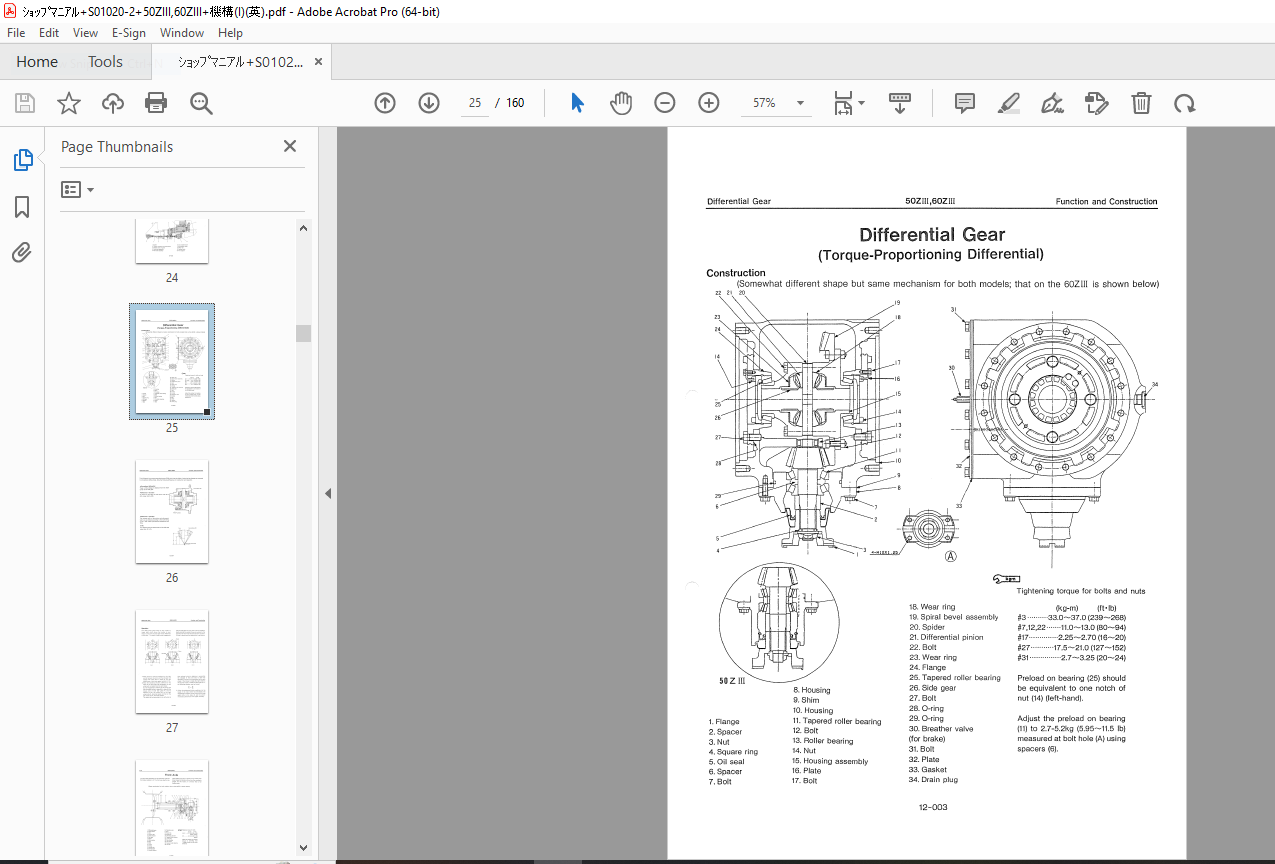Image resolution: width=1275 pixels, height=864 pixels.
Task: Switch to the Tools tab
Action: (105, 62)
